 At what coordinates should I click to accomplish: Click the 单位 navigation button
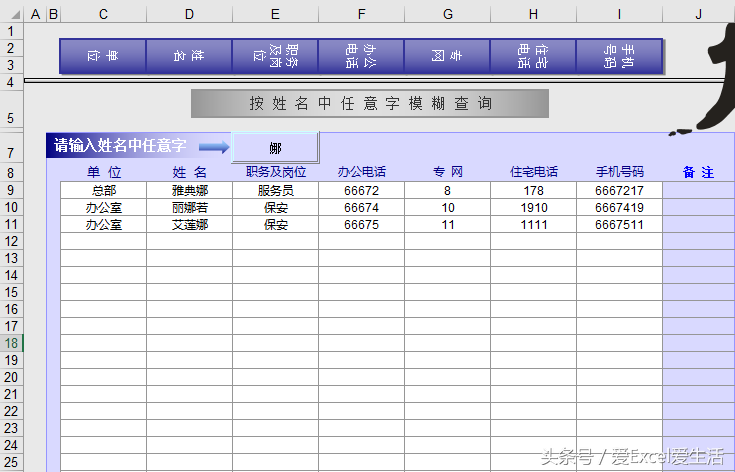pos(103,56)
